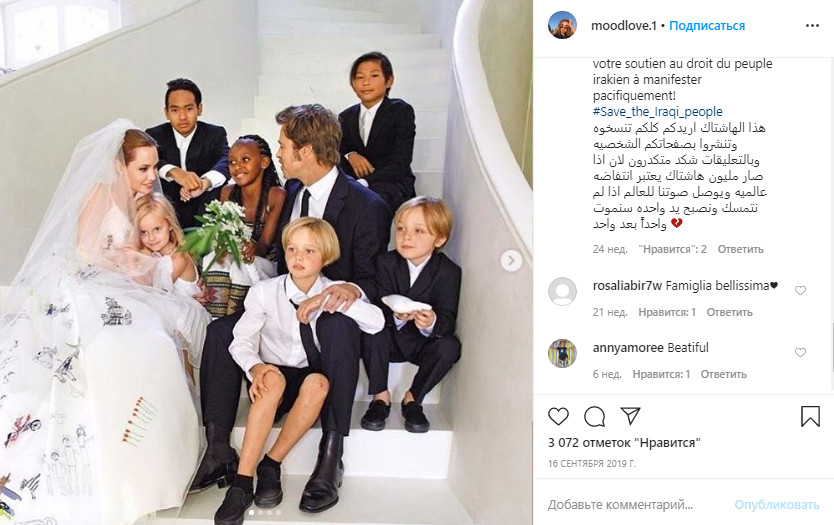Reply to the rosaliabir7w comment
The width and height of the screenshot is (834, 525).
pos(729,312)
